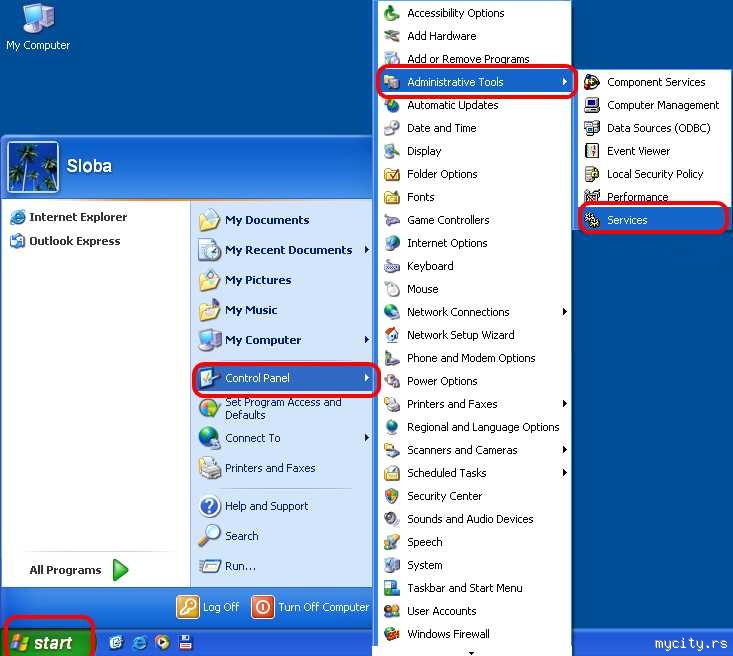Click the Run... icon
733x656 pixels.
[209, 566]
